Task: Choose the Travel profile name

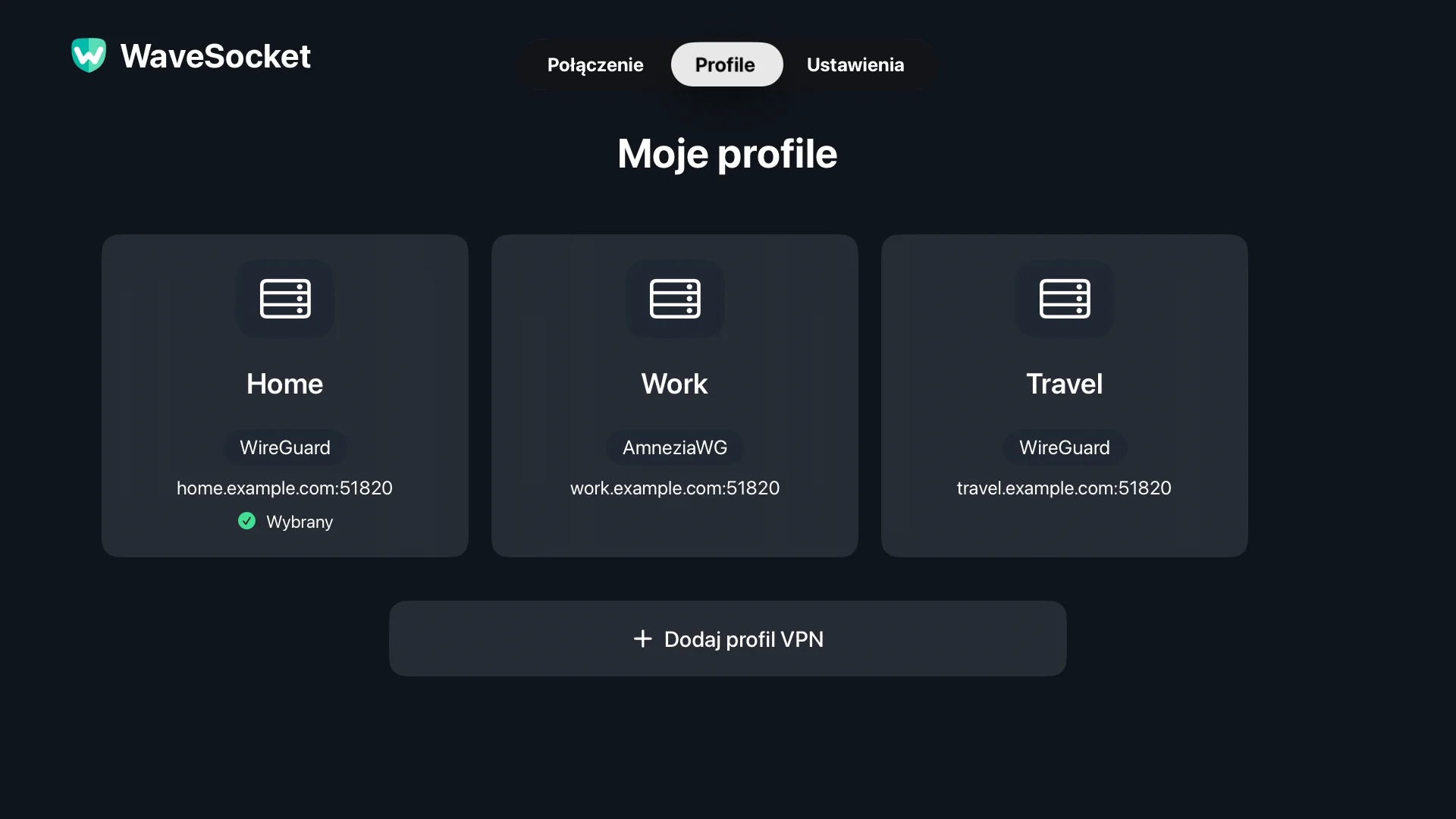Action: 1065,384
